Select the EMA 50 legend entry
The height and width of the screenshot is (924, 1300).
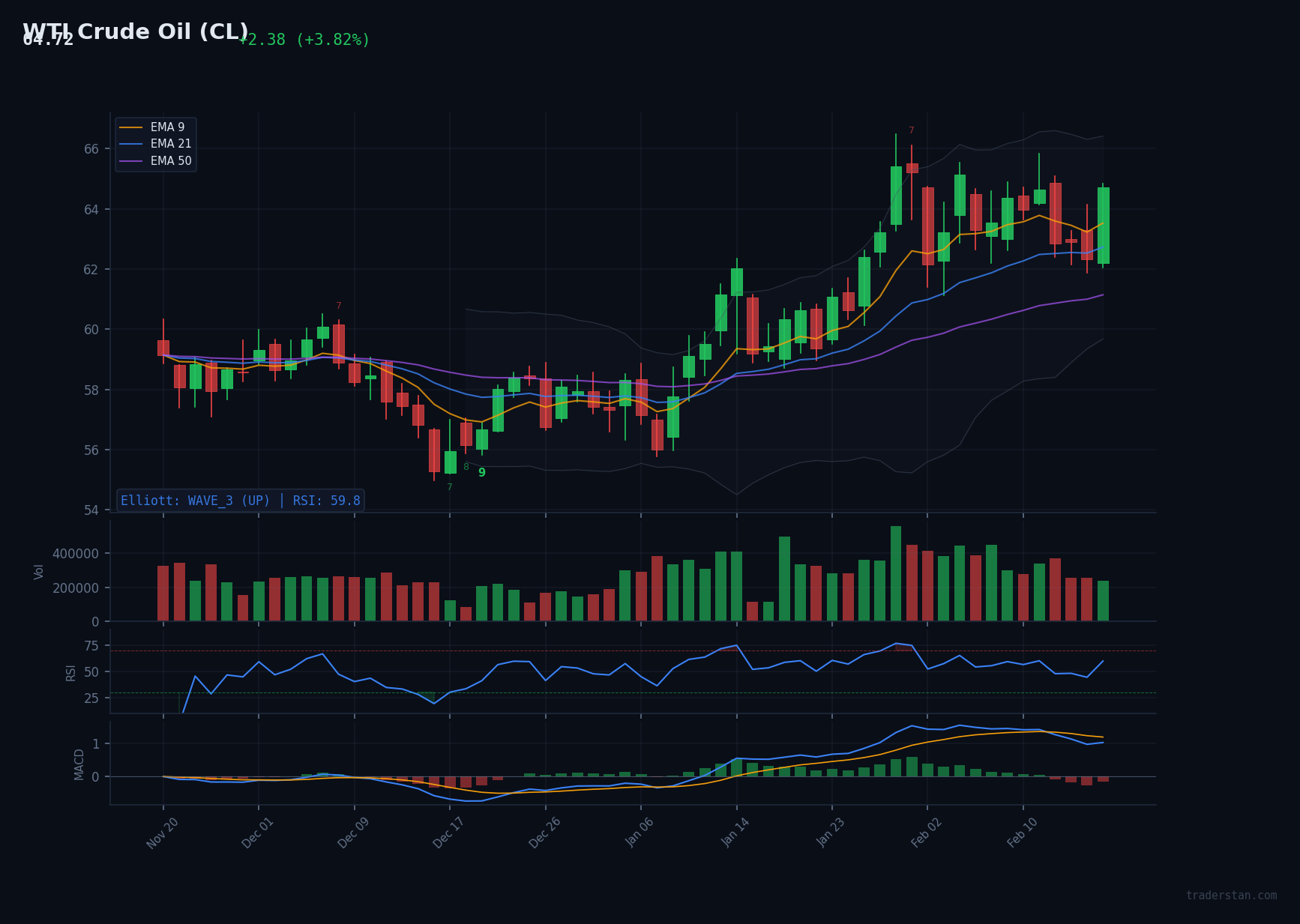click(x=171, y=160)
